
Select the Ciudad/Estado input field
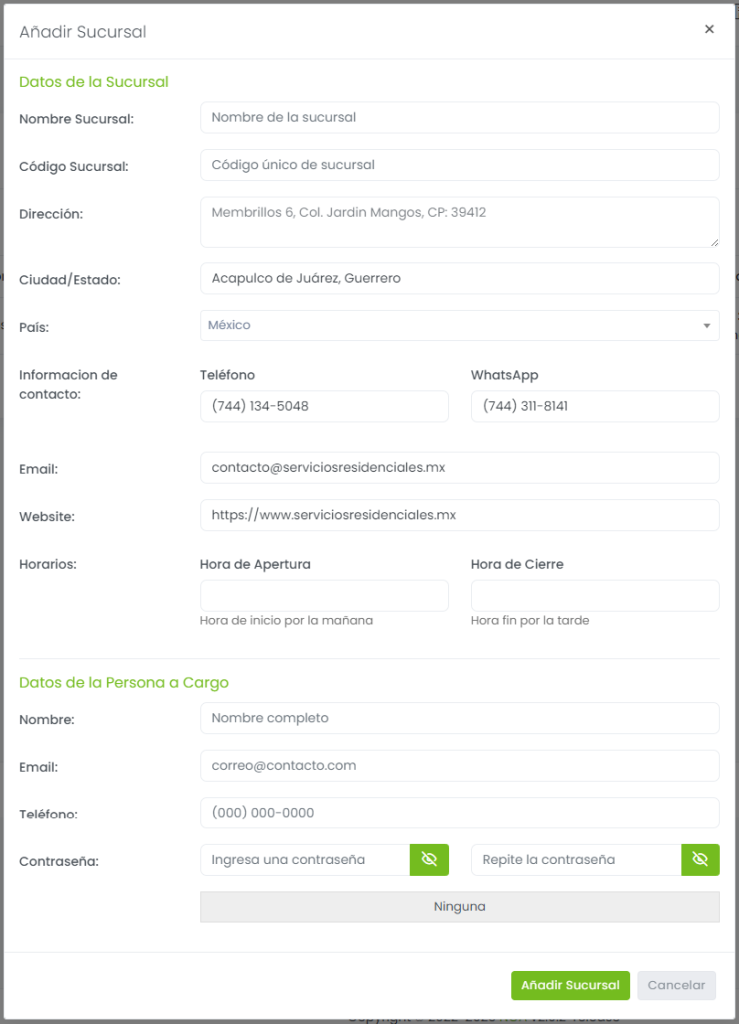point(460,278)
